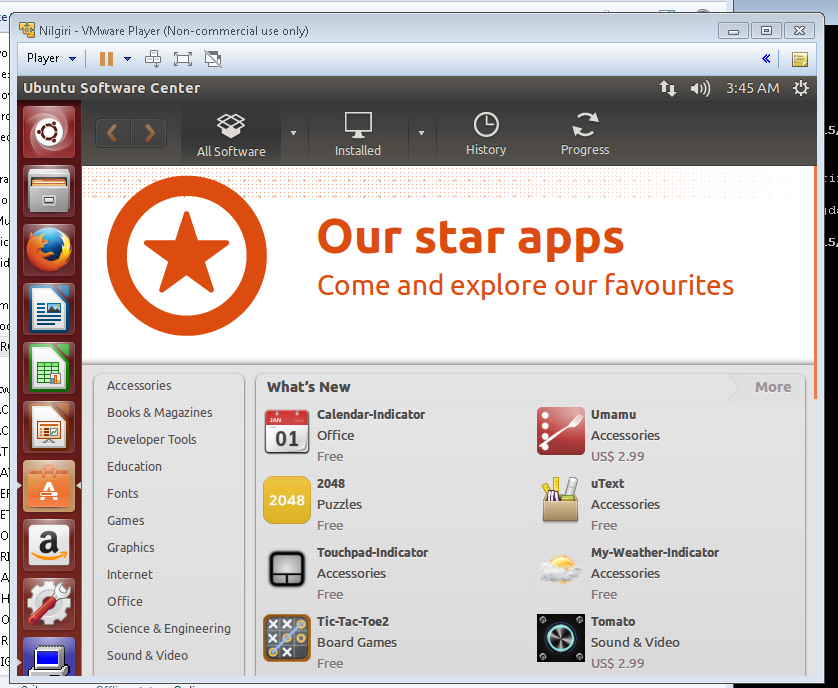838x688 pixels.
Task: Select the Fonts category
Action: [x=122, y=493]
